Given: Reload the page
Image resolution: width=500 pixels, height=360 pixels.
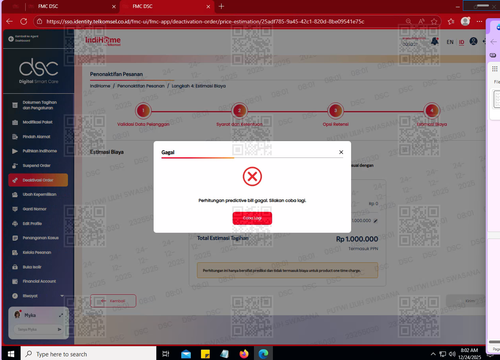Looking at the screenshot, I should coord(23,21).
